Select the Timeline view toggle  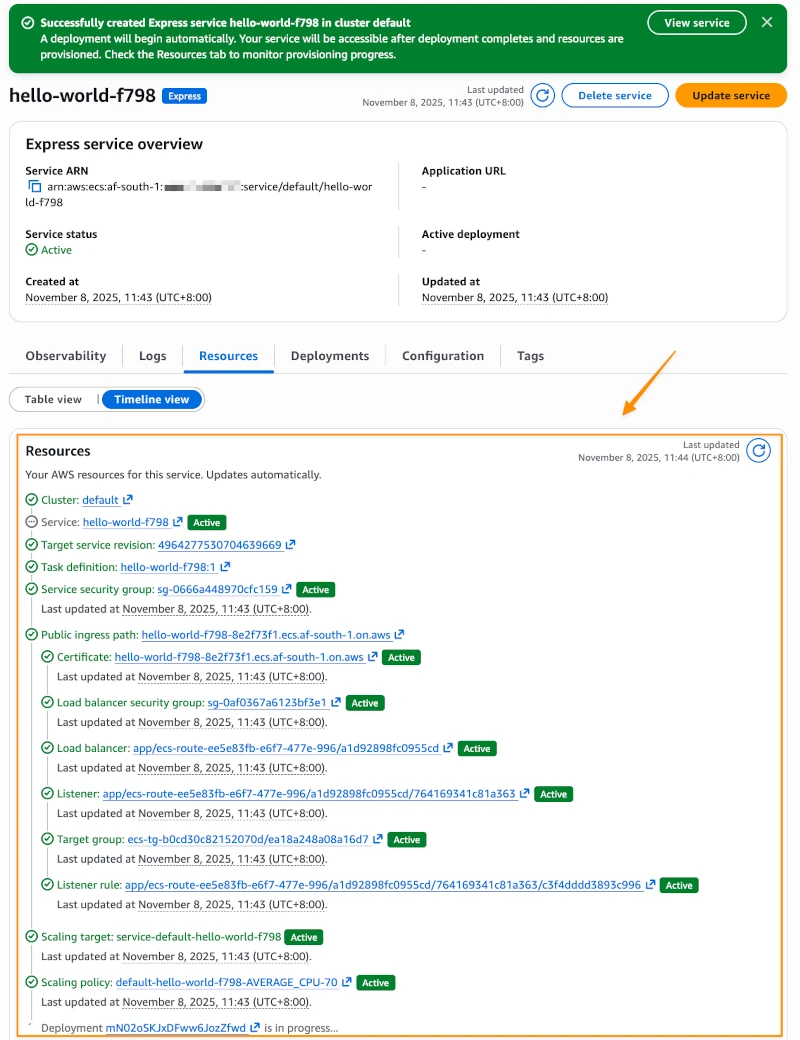[152, 399]
